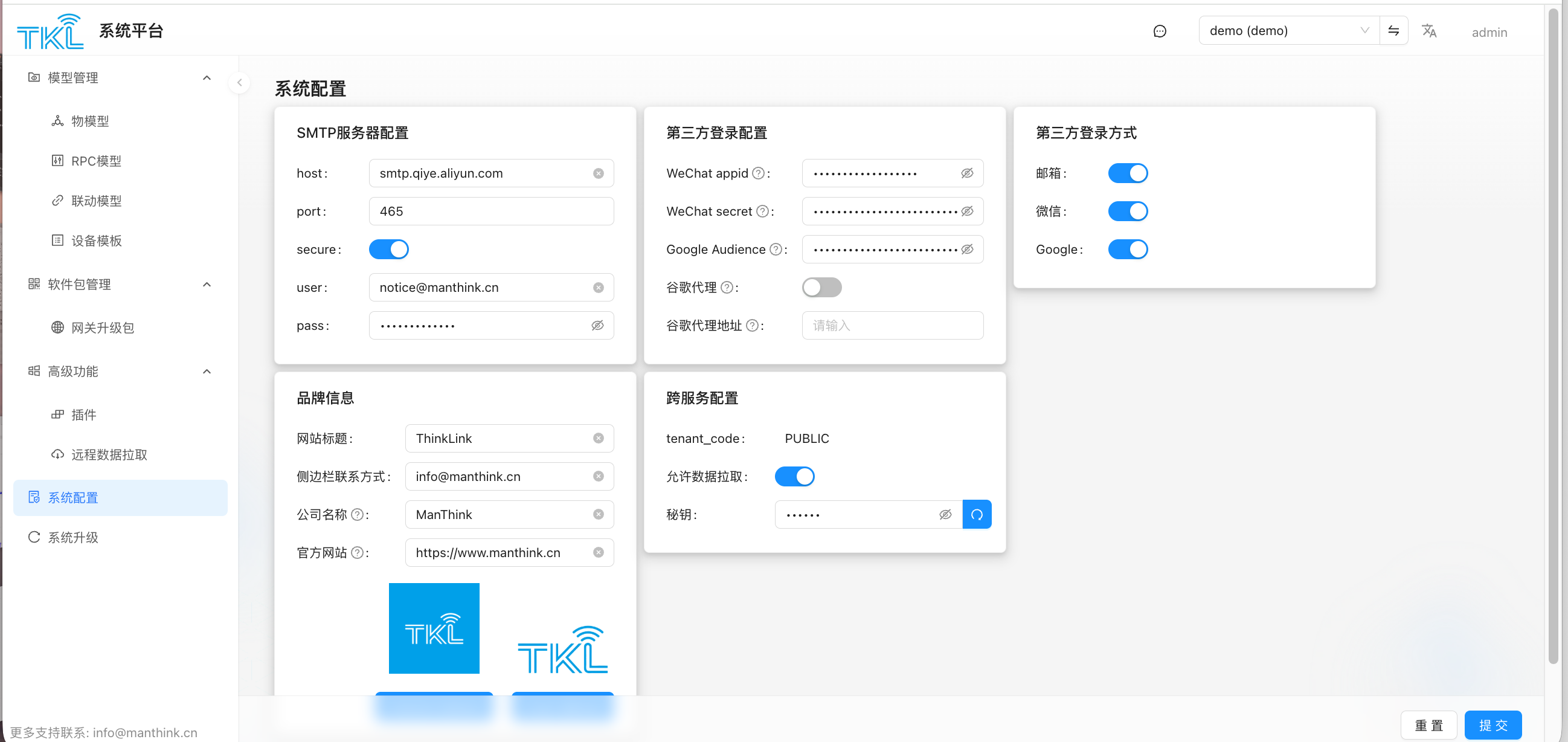Clear the SMTP host field
The image size is (1568, 742).
[x=599, y=173]
